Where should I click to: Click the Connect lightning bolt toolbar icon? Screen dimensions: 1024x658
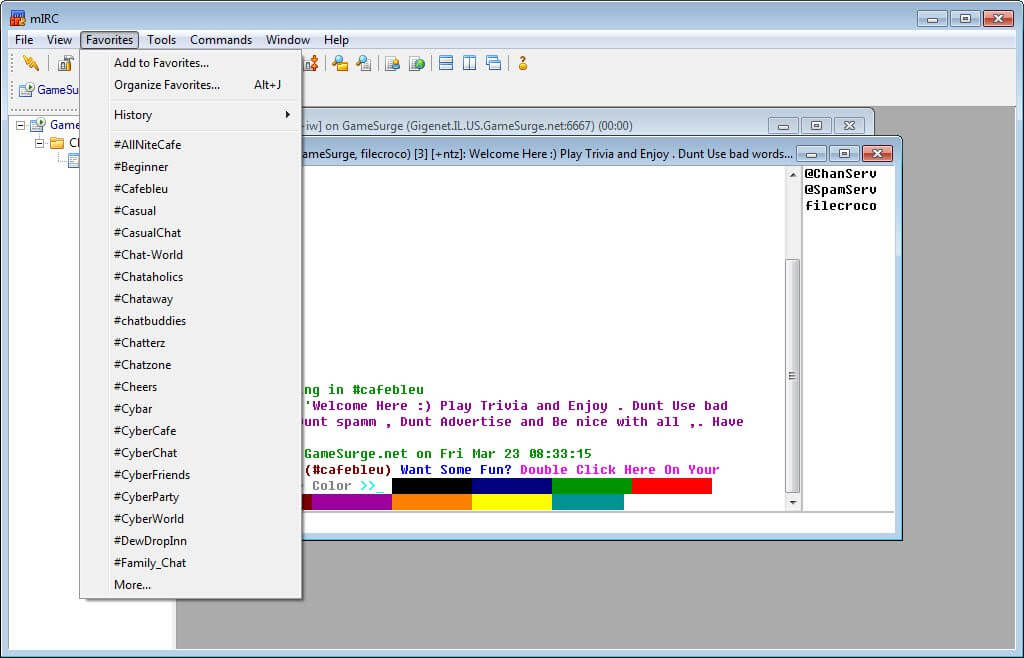point(31,63)
